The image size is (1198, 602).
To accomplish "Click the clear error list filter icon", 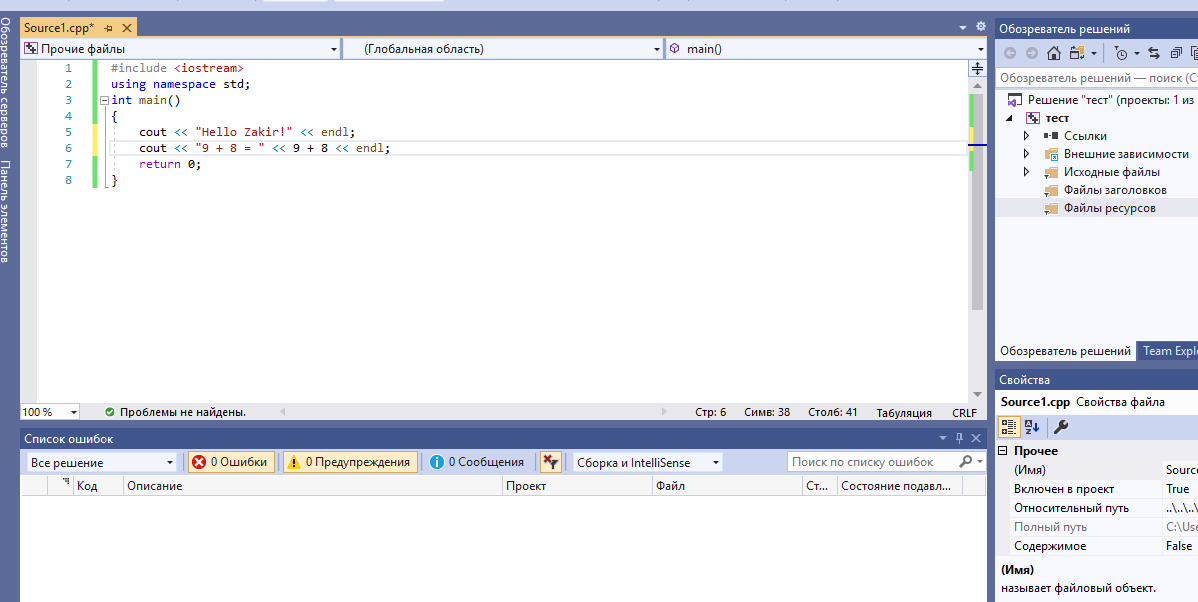I will pyautogui.click(x=550, y=462).
